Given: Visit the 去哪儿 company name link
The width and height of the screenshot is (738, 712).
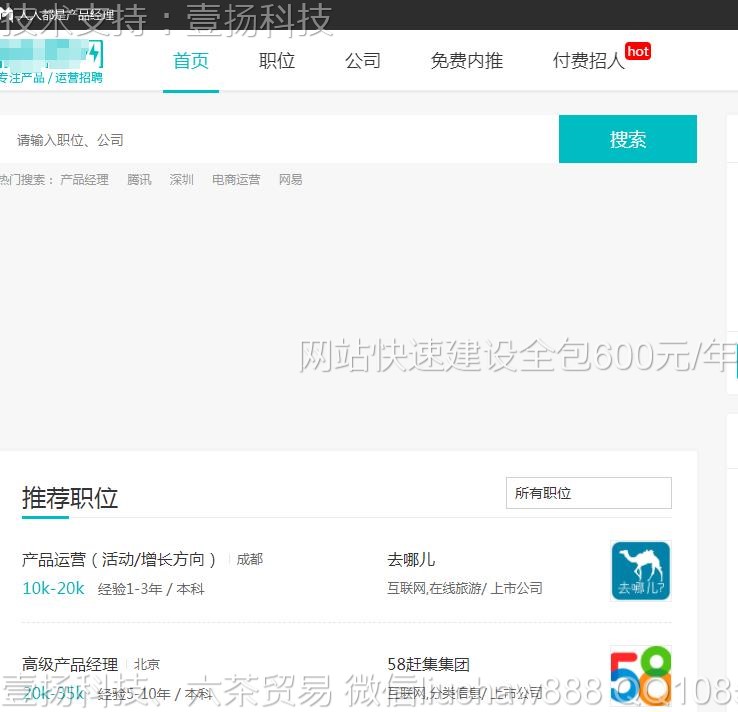Looking at the screenshot, I should [x=411, y=559].
